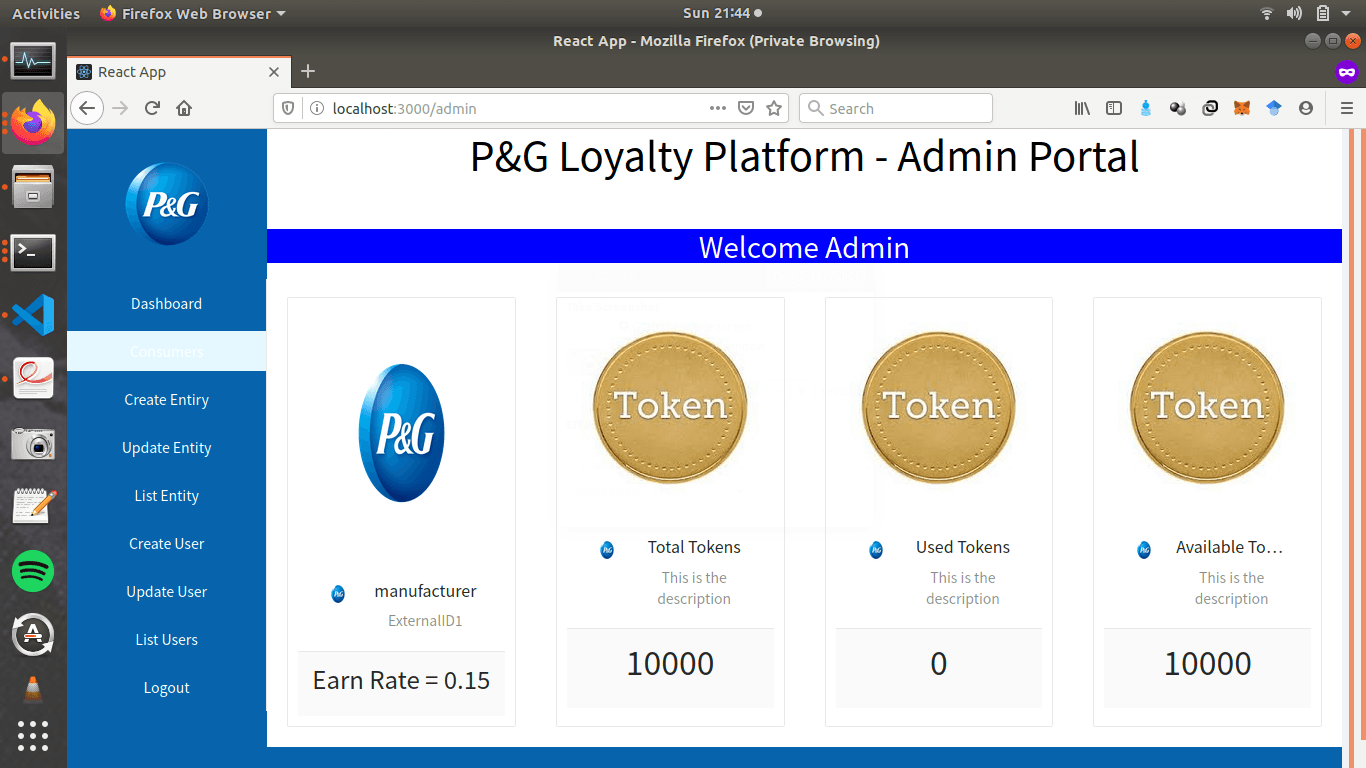
Task: Open page actions three-dot menu
Action: (718, 108)
